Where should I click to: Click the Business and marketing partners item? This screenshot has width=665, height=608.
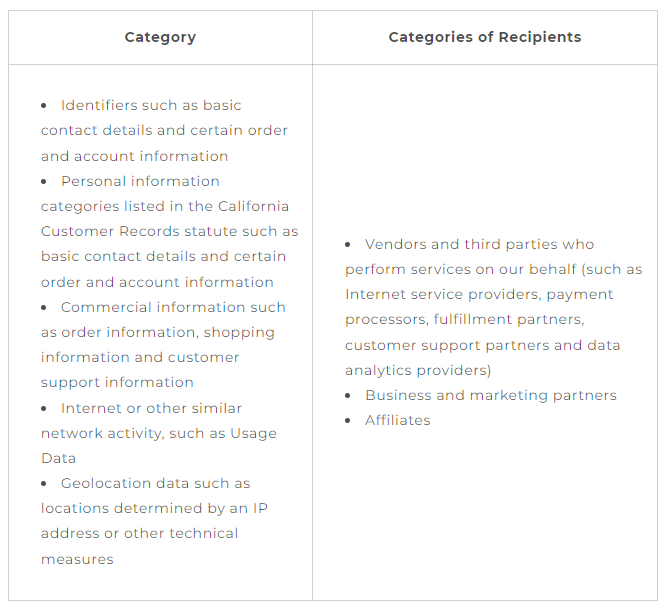491,395
